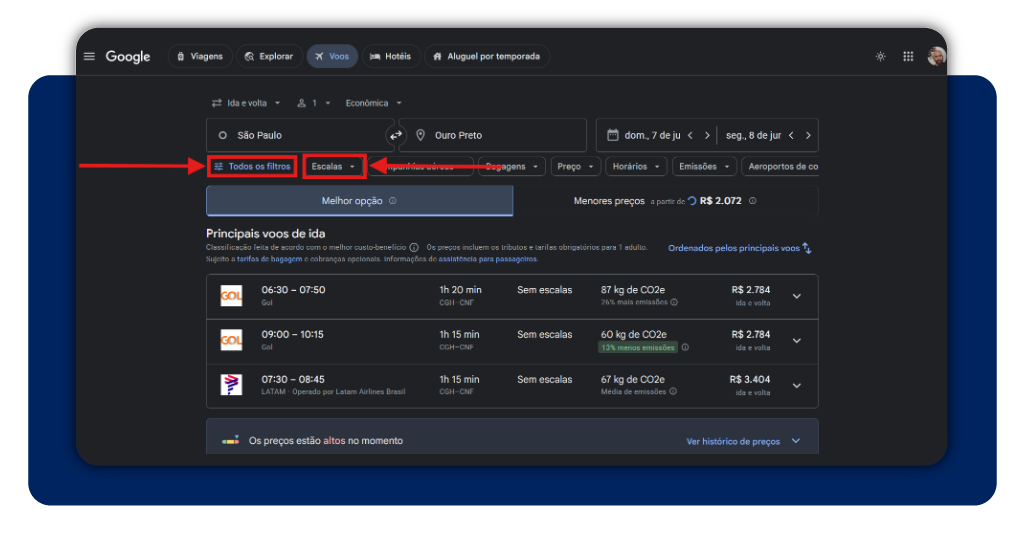Click info icon after melhor custo-benefício text
This screenshot has height=536, width=1024.
point(413,247)
